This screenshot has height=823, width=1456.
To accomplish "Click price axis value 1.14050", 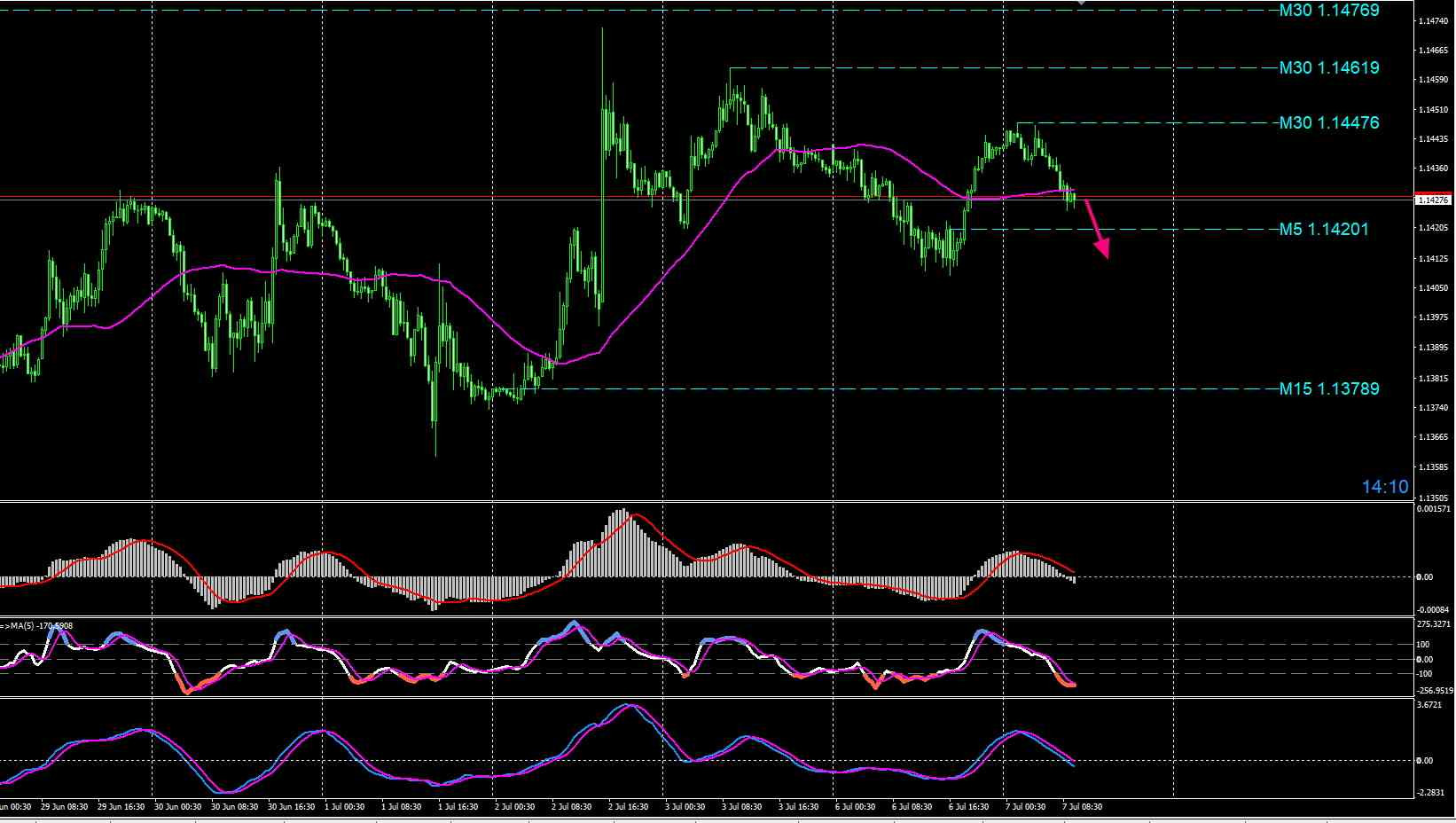I will tap(1433, 287).
